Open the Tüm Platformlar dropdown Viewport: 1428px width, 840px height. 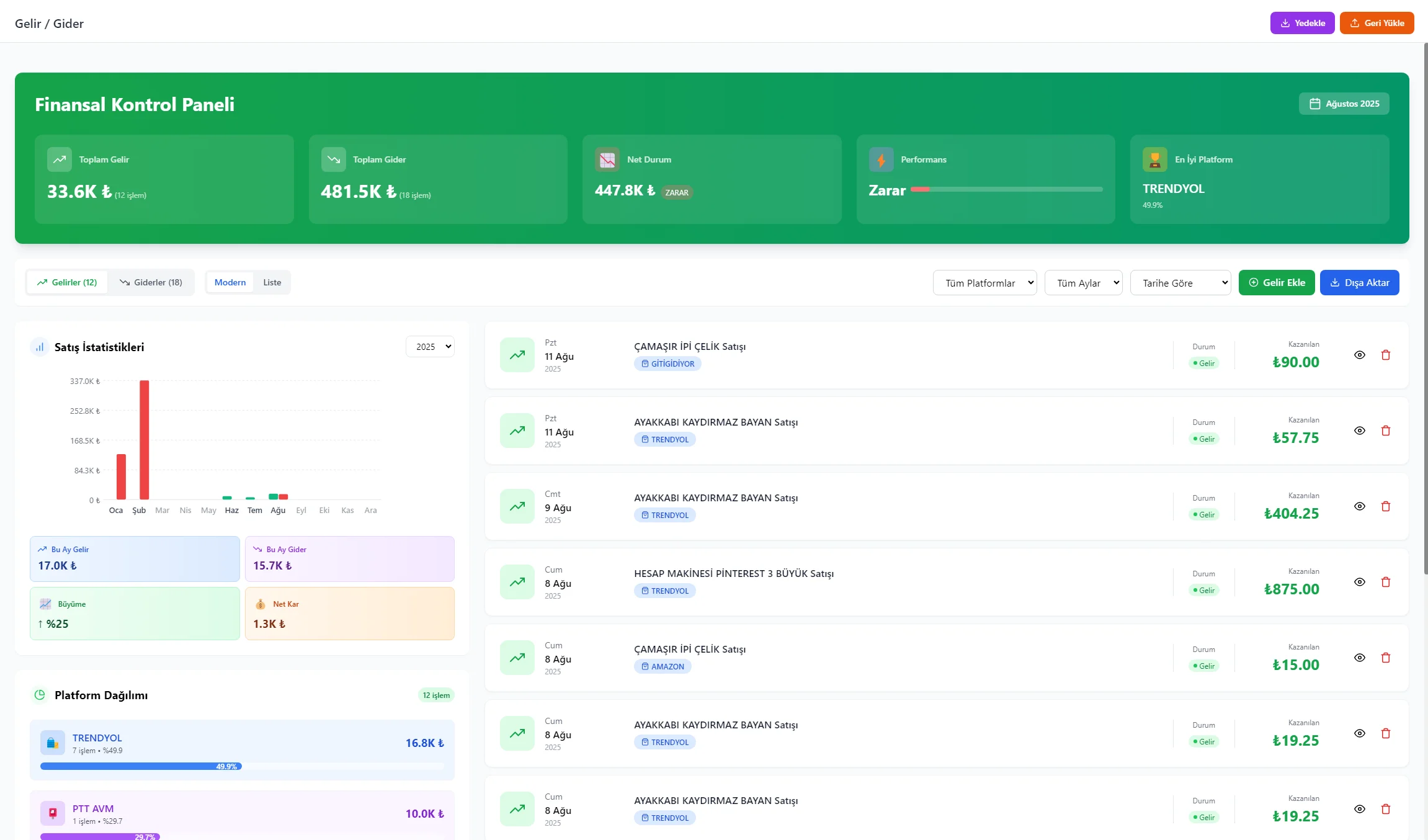point(985,283)
